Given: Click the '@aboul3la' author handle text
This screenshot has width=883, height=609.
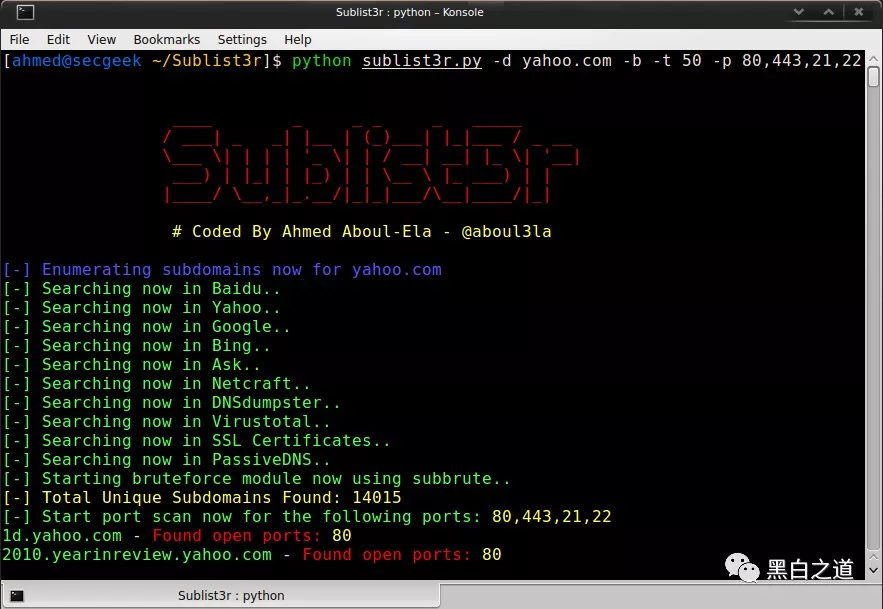Looking at the screenshot, I should tap(506, 231).
